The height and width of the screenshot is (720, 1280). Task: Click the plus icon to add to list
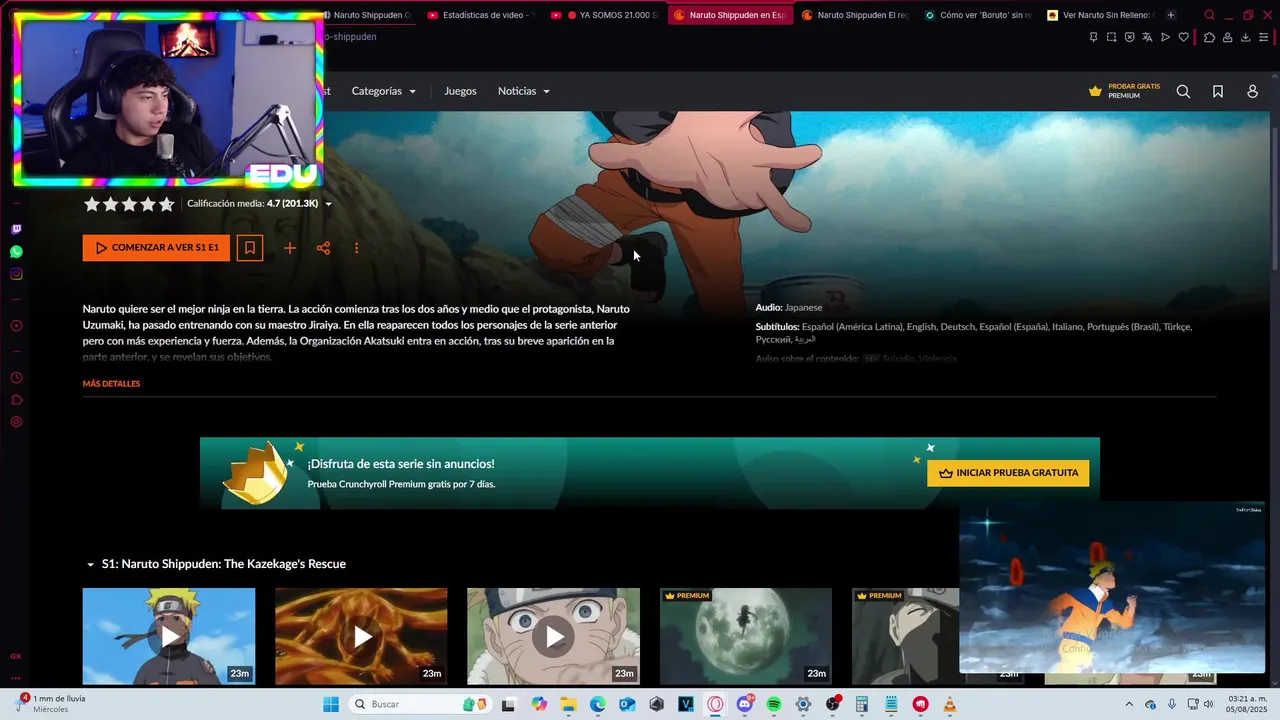tap(289, 248)
